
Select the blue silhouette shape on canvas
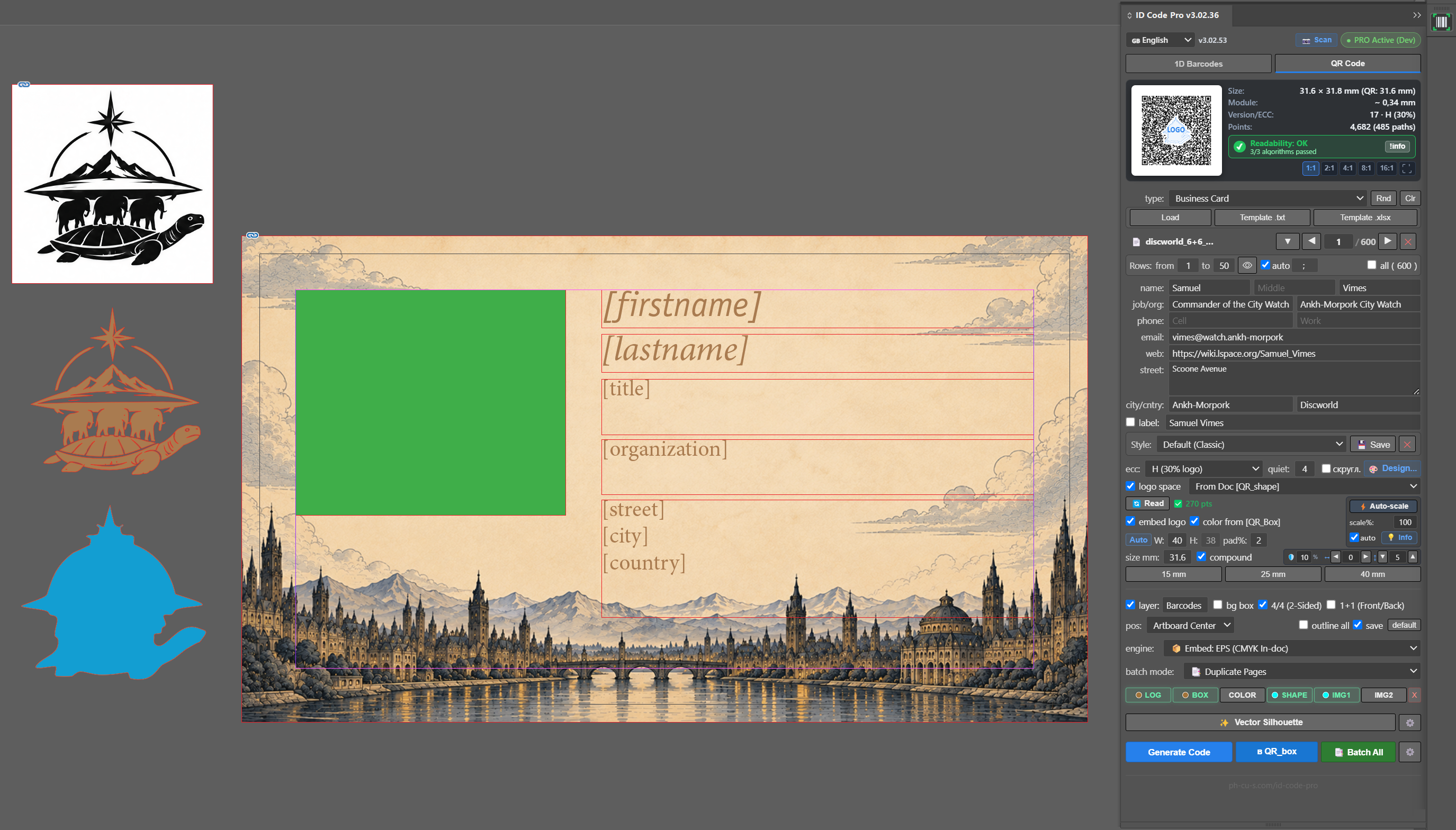pos(114,593)
